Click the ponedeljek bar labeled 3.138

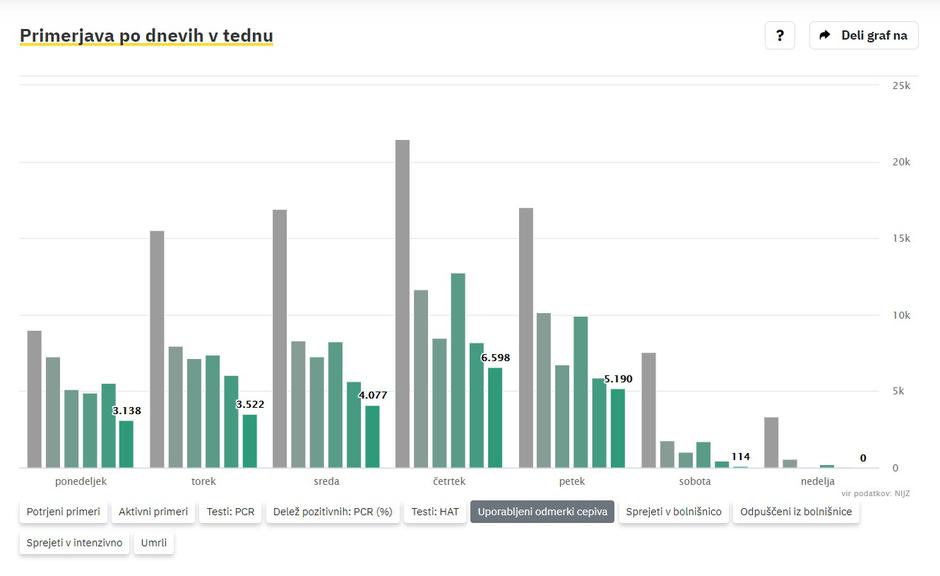(x=126, y=443)
